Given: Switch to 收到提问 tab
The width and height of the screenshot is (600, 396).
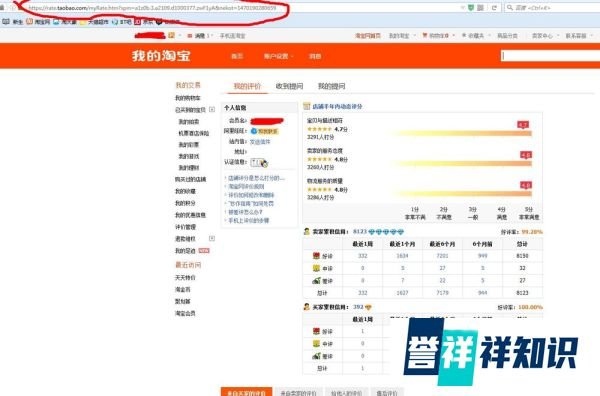Looking at the screenshot, I should pyautogui.click(x=289, y=86).
